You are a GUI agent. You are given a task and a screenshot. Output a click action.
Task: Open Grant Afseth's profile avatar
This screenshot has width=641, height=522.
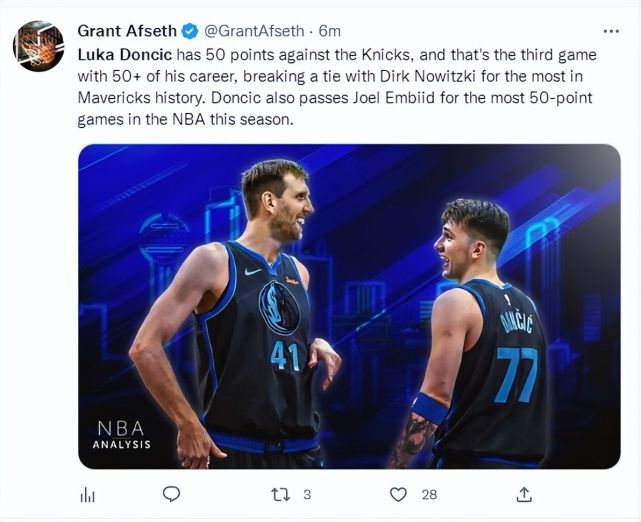pos(38,46)
